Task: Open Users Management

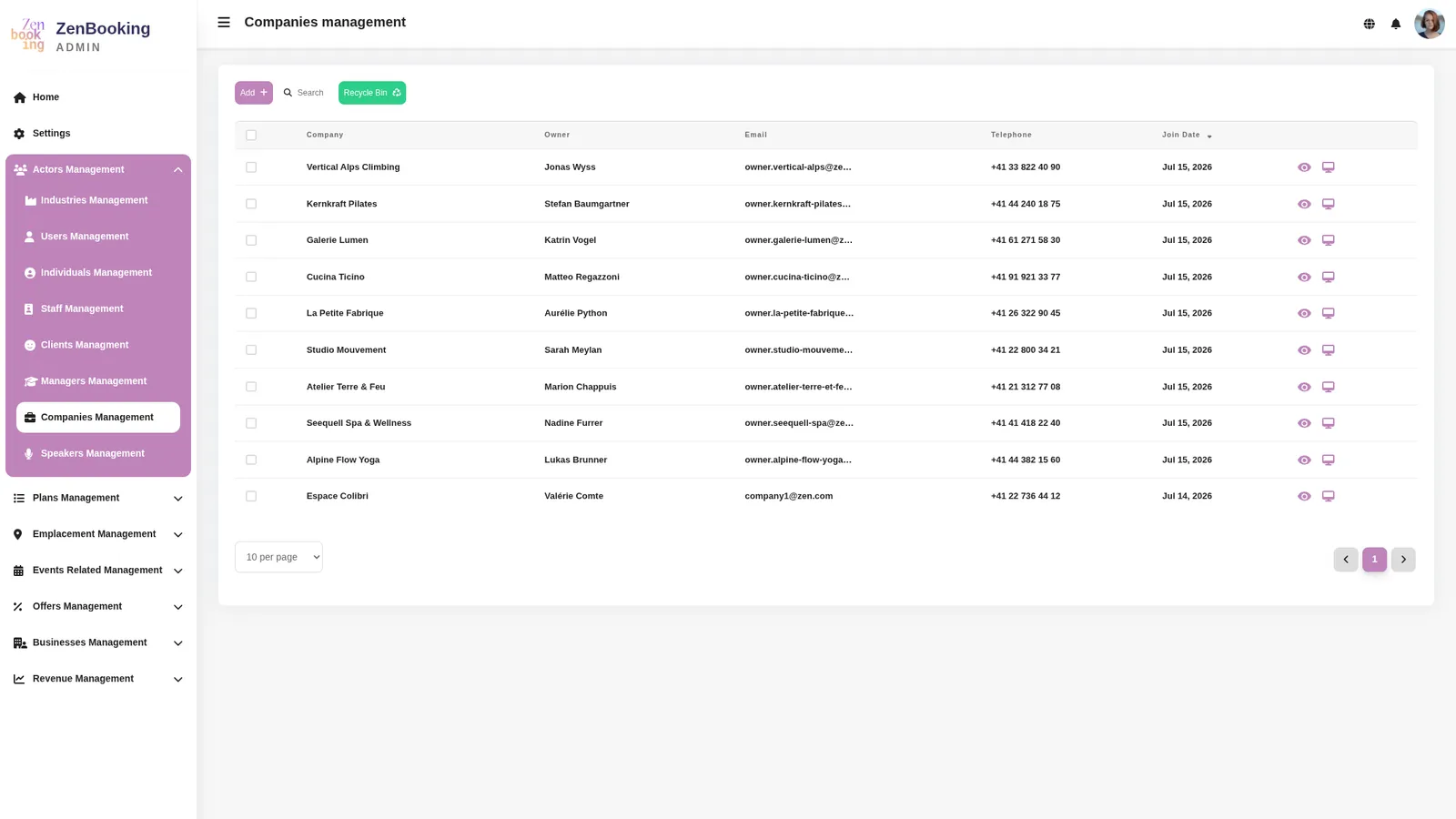Action: coord(98,237)
